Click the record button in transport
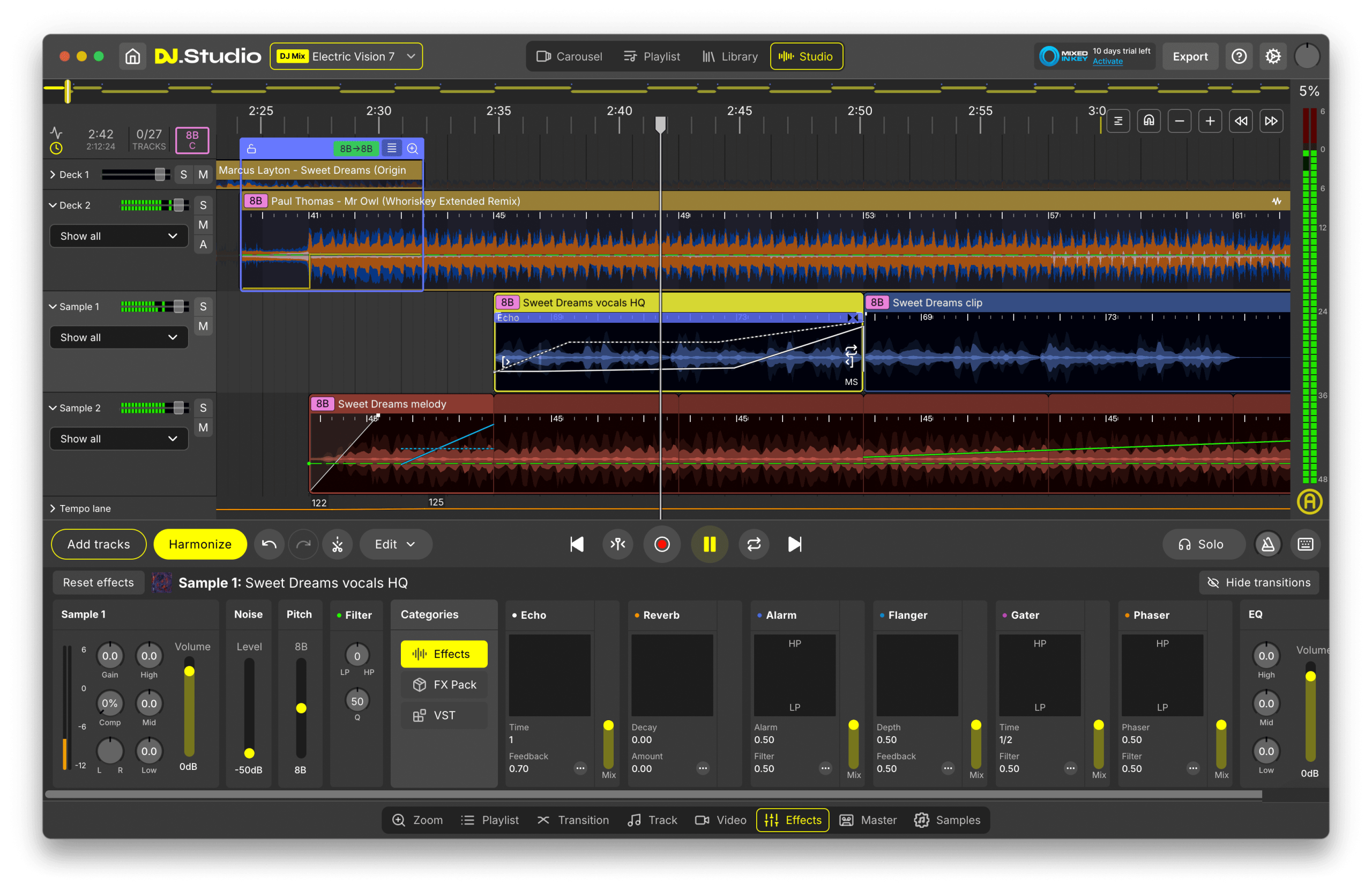This screenshot has height=890, width=1372. tap(661, 544)
